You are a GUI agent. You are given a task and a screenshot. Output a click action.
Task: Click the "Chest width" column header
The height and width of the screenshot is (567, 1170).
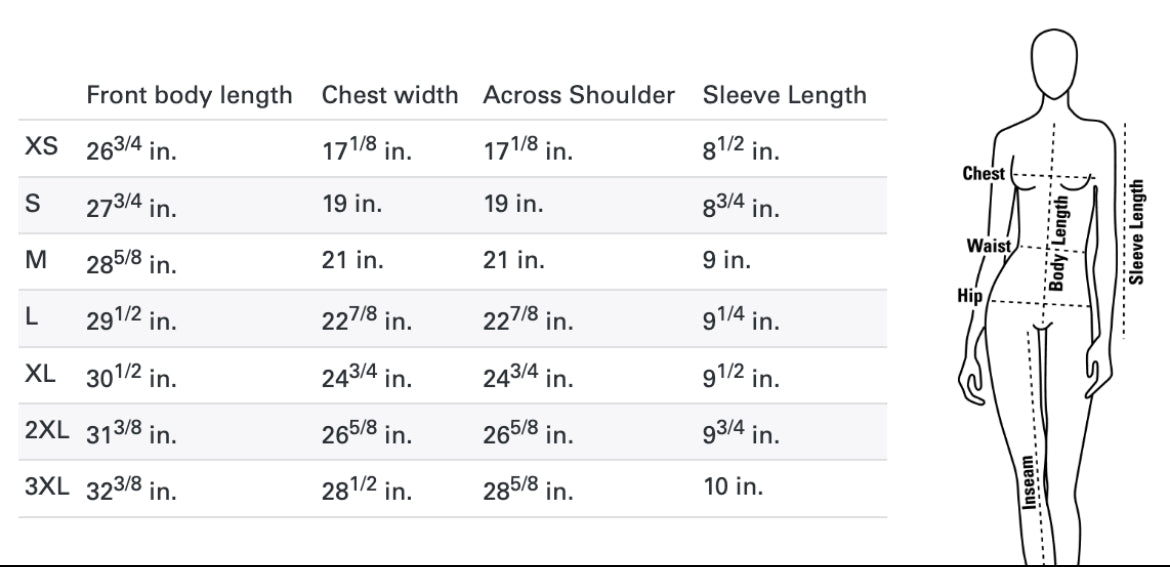pyautogui.click(x=390, y=96)
